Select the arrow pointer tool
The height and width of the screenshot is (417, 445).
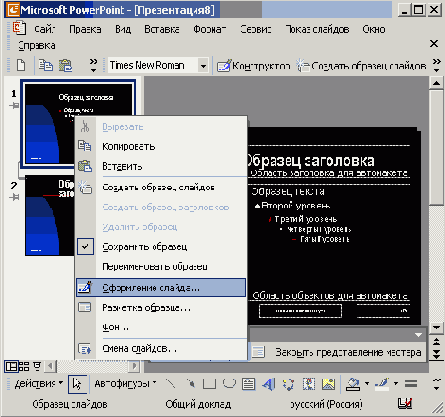[78, 384]
